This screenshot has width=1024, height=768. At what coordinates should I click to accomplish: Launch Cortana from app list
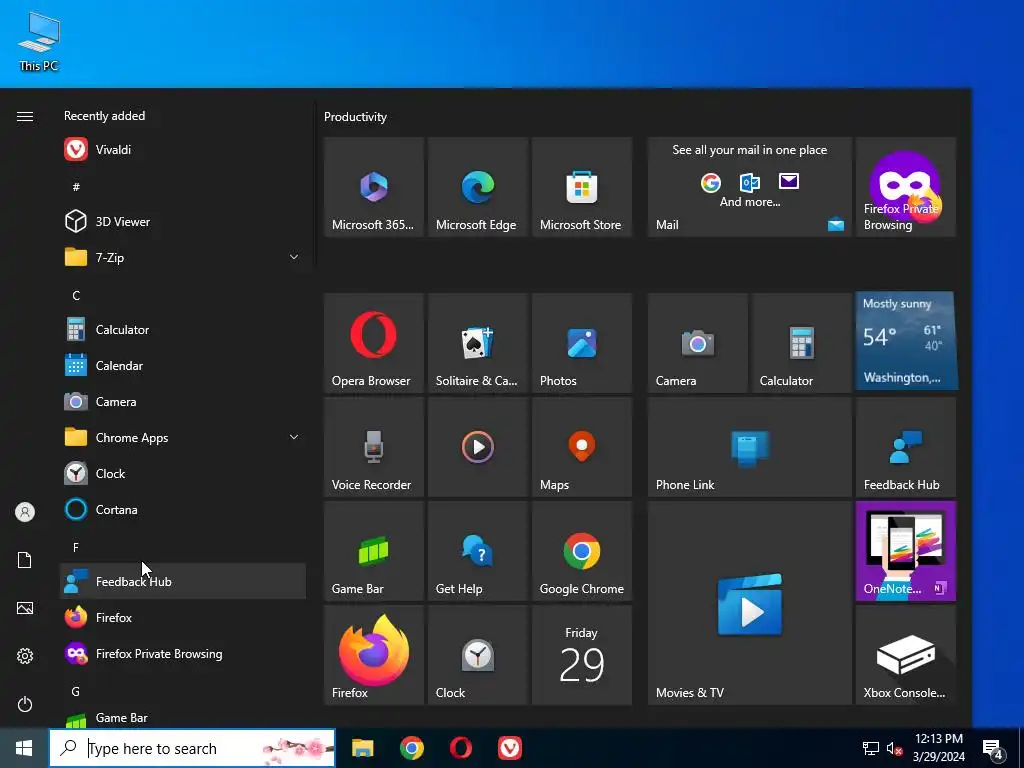point(183,509)
